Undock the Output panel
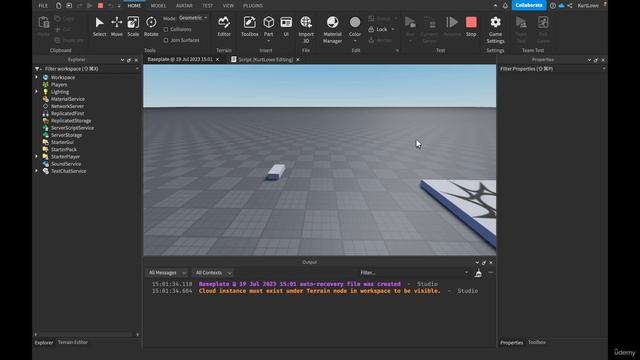 484,262
